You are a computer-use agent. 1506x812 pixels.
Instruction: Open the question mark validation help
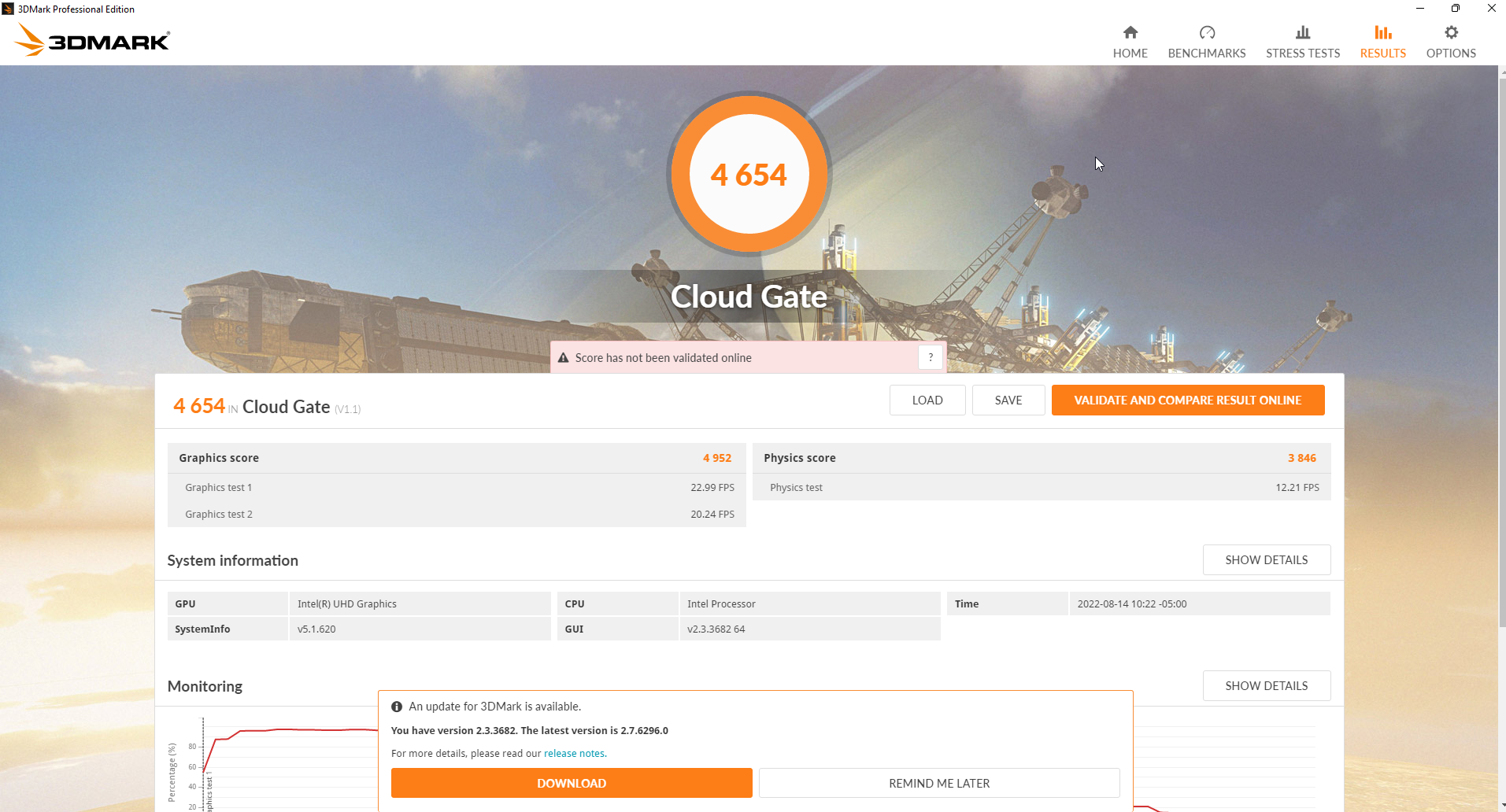click(931, 357)
